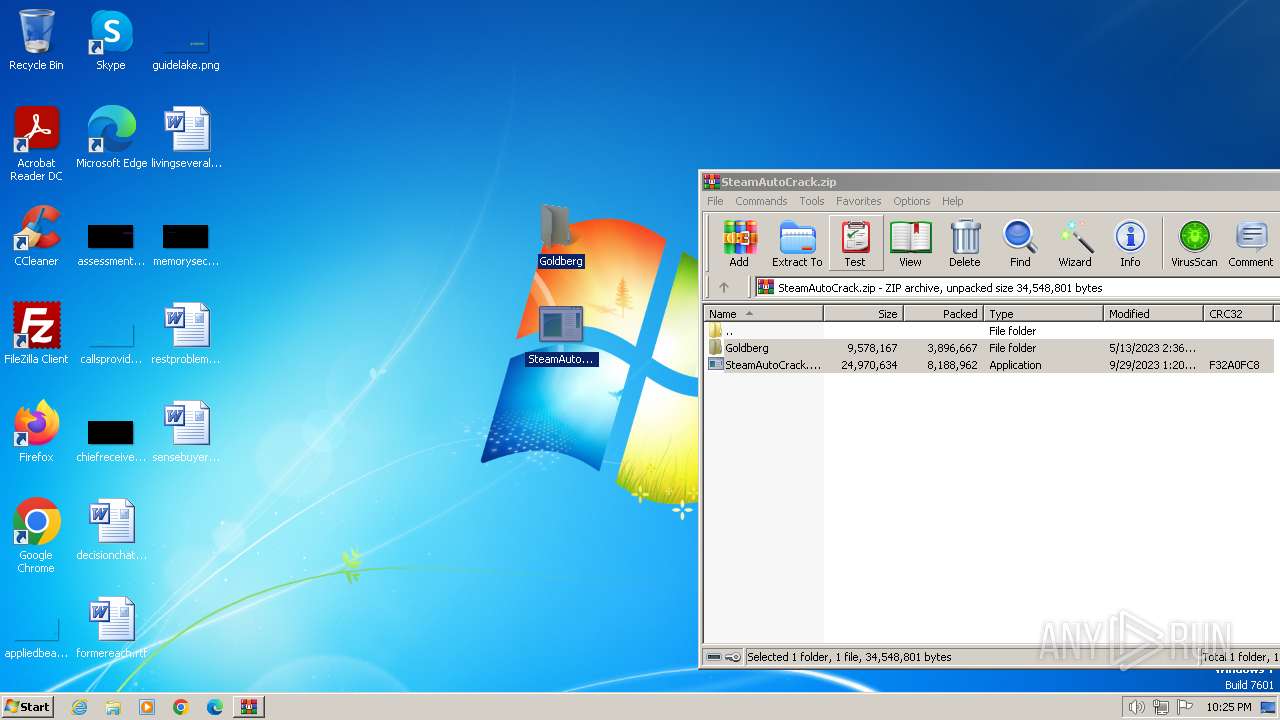Image resolution: width=1280 pixels, height=720 pixels.
Task: Open Windows Explorer taskbar icon
Action: pyautogui.click(x=113, y=707)
